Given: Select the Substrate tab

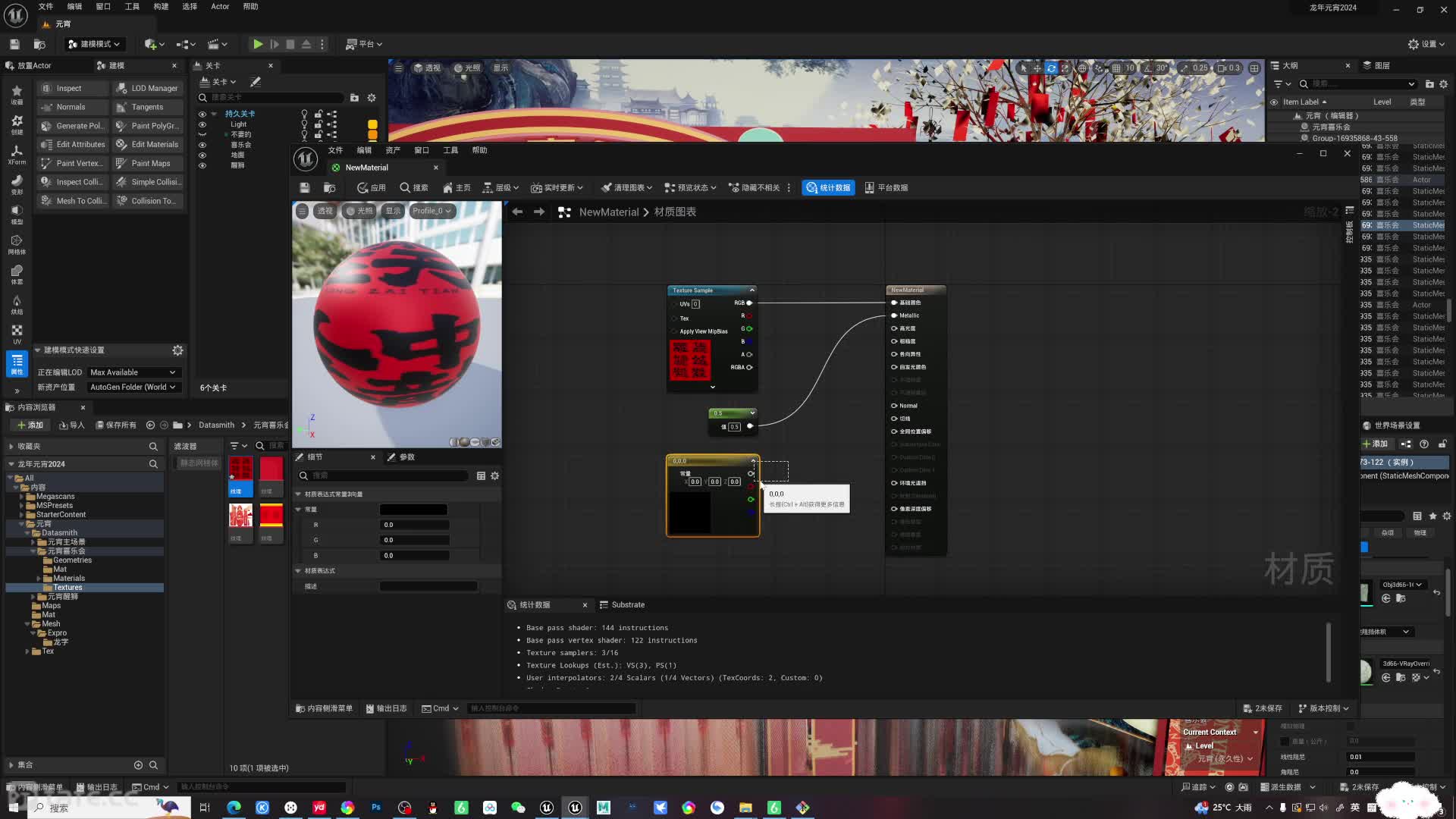Looking at the screenshot, I should (x=627, y=604).
